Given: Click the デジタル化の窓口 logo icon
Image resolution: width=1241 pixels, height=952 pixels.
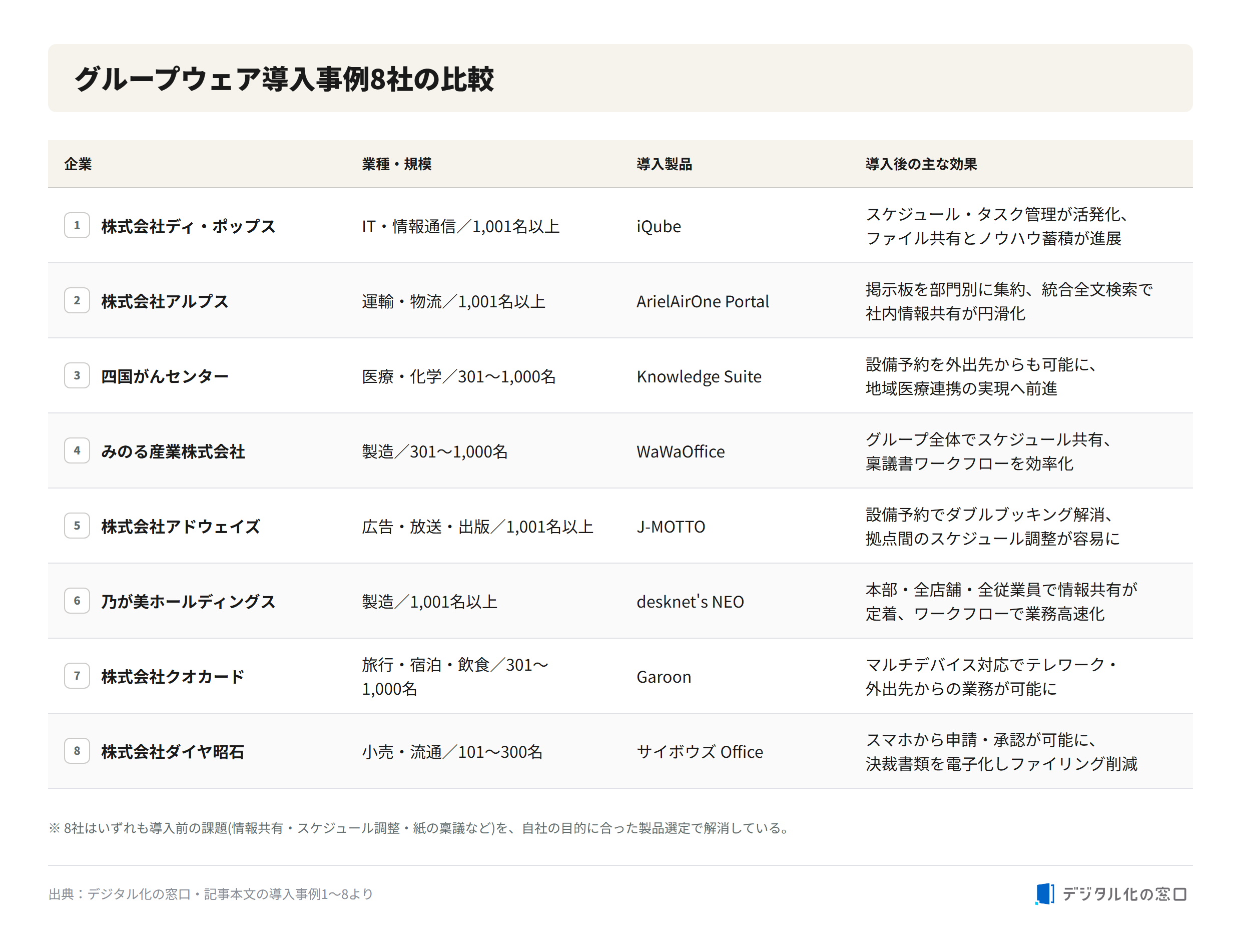Looking at the screenshot, I should [1044, 893].
